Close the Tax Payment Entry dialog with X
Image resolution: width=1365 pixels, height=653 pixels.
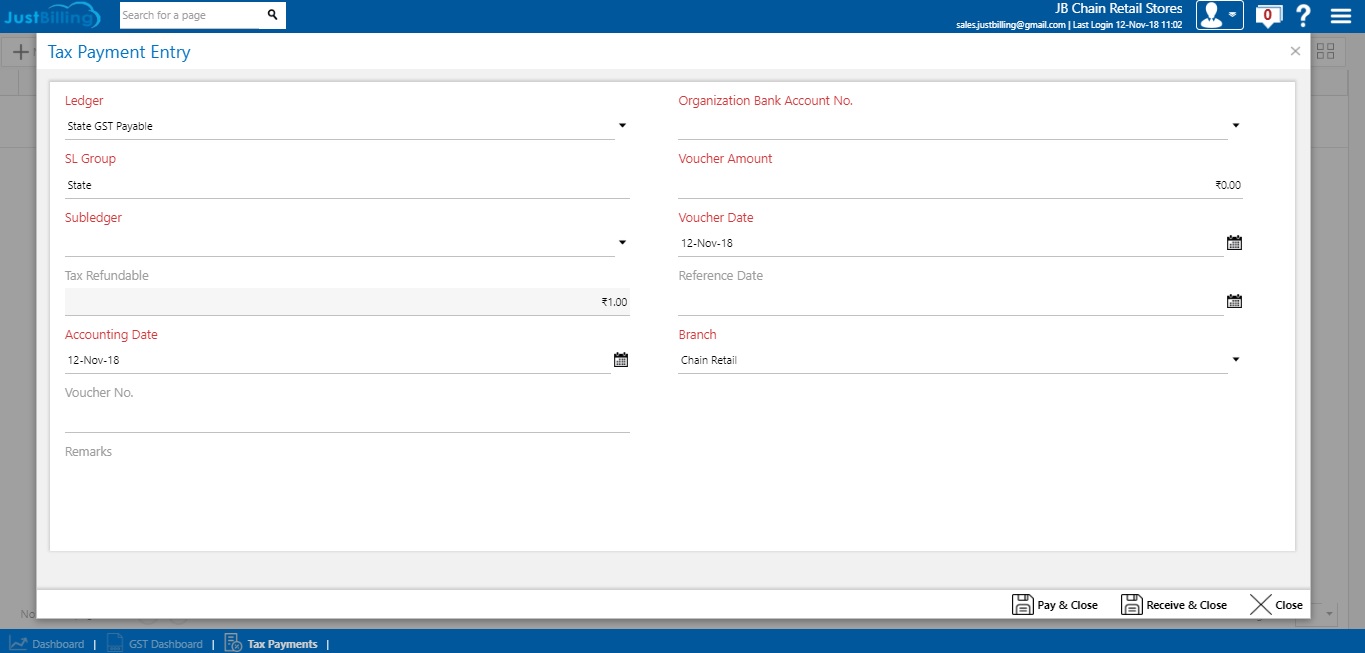(x=1295, y=51)
